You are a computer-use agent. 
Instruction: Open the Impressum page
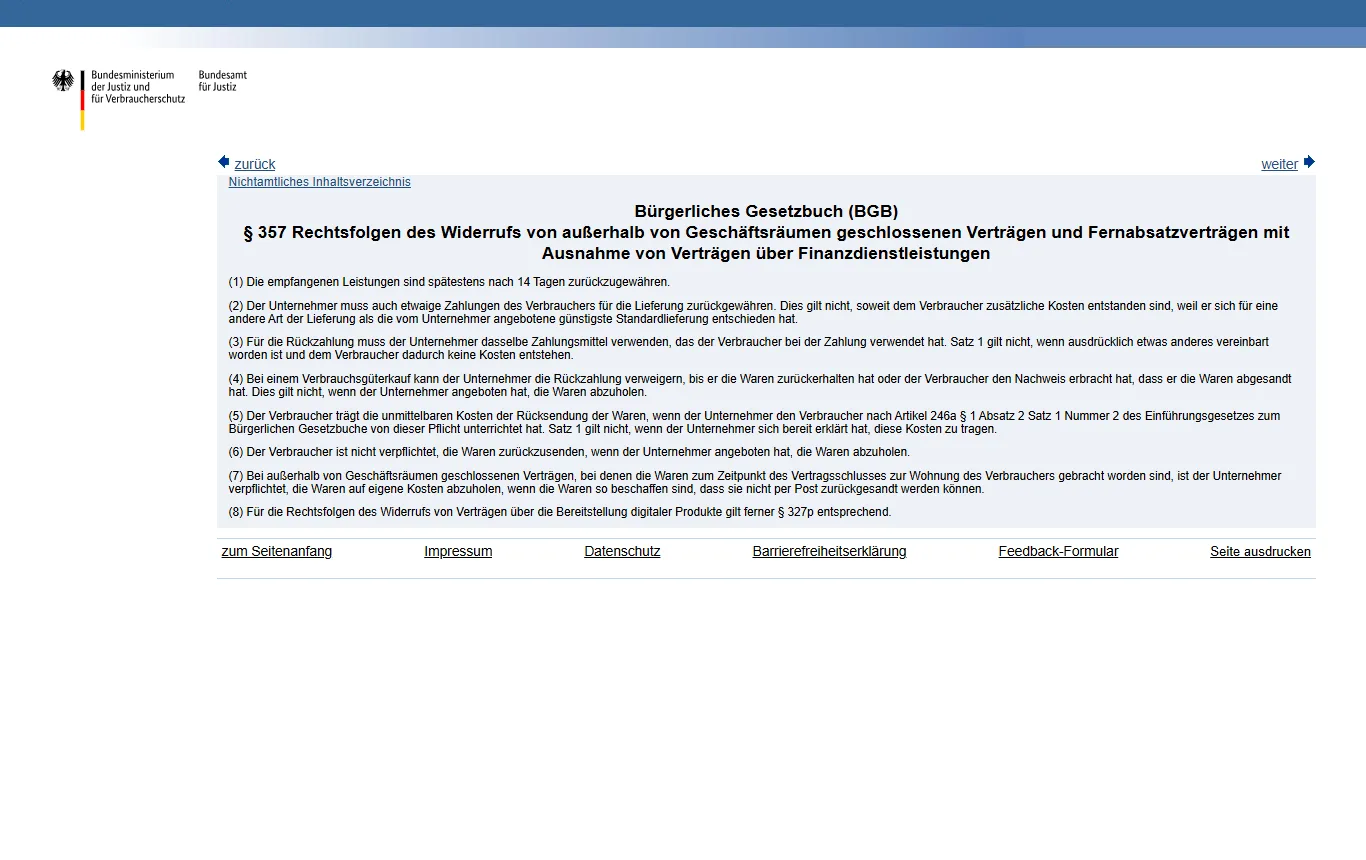pyautogui.click(x=458, y=551)
